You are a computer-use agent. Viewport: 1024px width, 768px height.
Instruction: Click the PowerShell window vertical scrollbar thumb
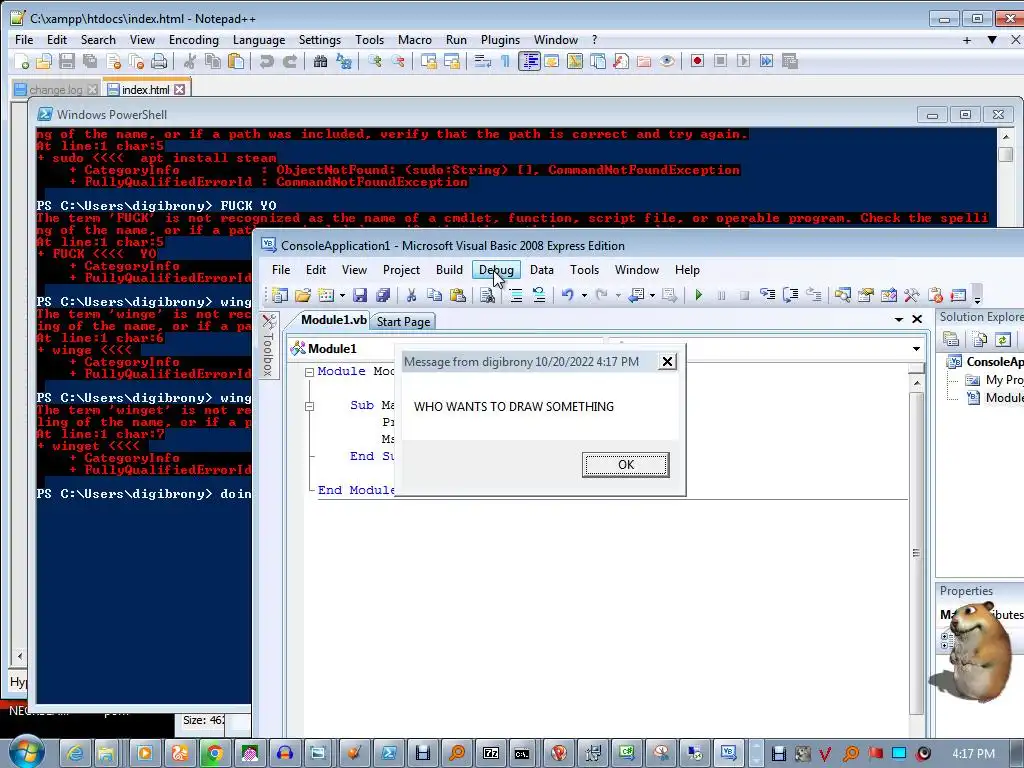coord(1006,155)
